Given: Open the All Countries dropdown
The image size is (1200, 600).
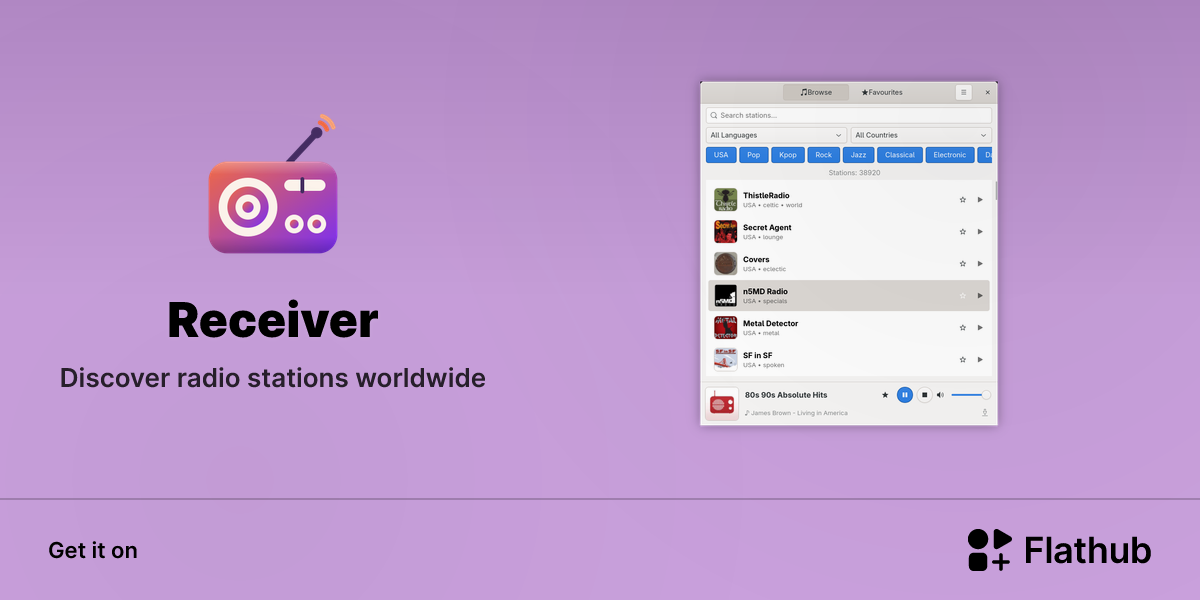Looking at the screenshot, I should tap(921, 135).
